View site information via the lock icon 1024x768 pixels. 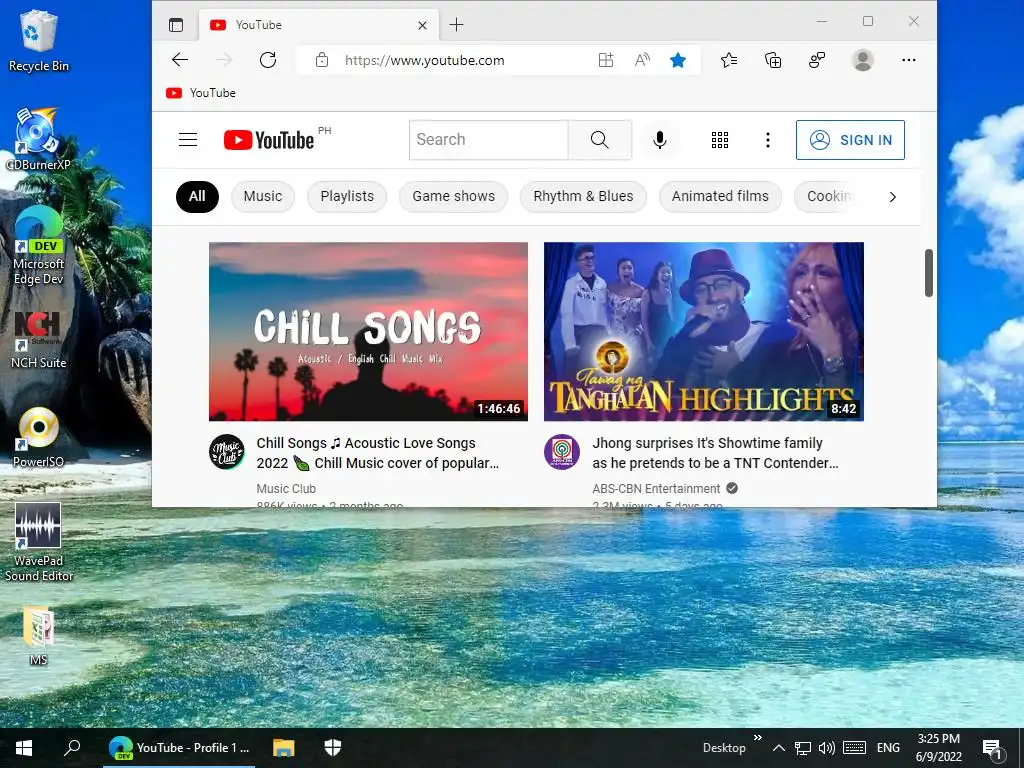(321, 60)
